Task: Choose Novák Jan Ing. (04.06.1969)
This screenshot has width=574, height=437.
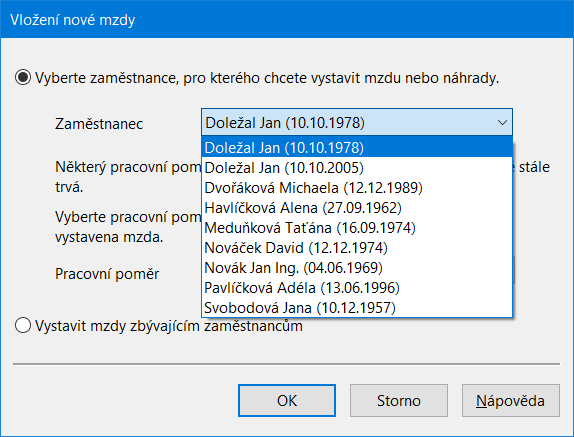Action: pos(357,268)
